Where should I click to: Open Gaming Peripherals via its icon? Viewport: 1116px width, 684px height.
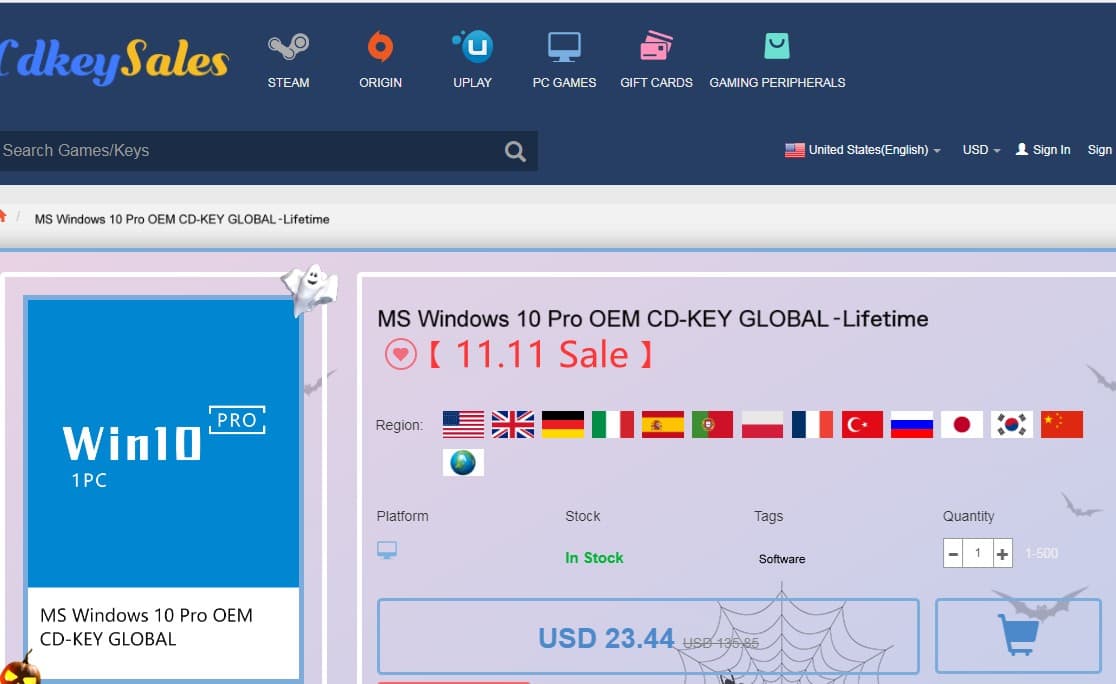coord(778,45)
